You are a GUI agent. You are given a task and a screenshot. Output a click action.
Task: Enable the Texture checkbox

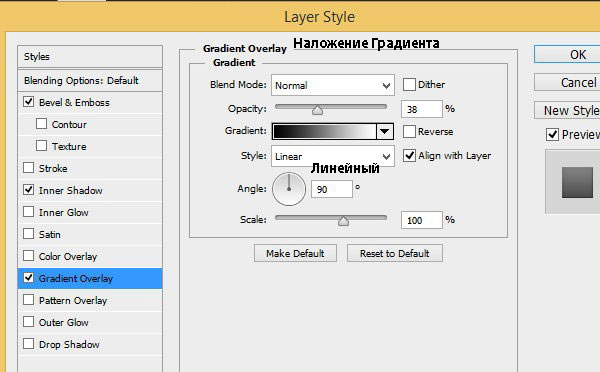[x=41, y=146]
